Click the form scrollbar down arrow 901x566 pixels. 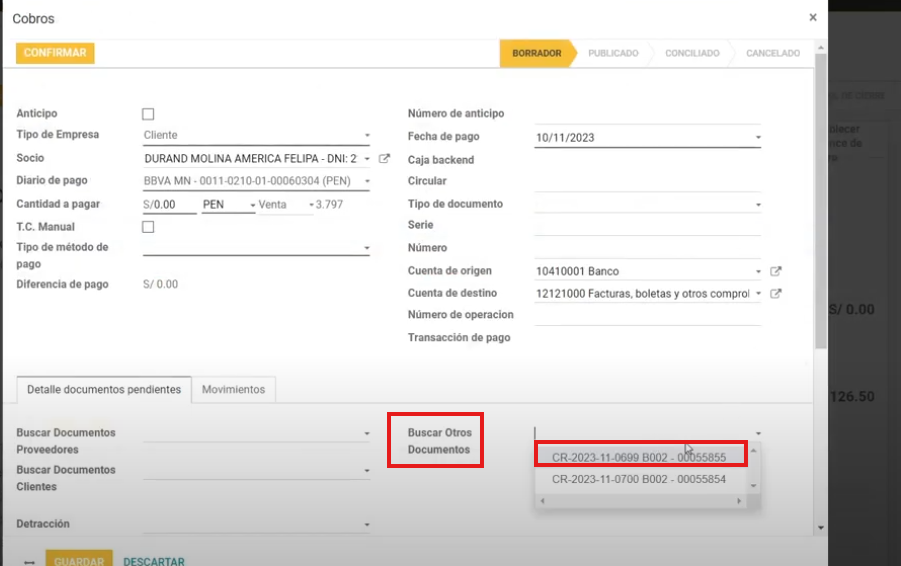pos(821,528)
